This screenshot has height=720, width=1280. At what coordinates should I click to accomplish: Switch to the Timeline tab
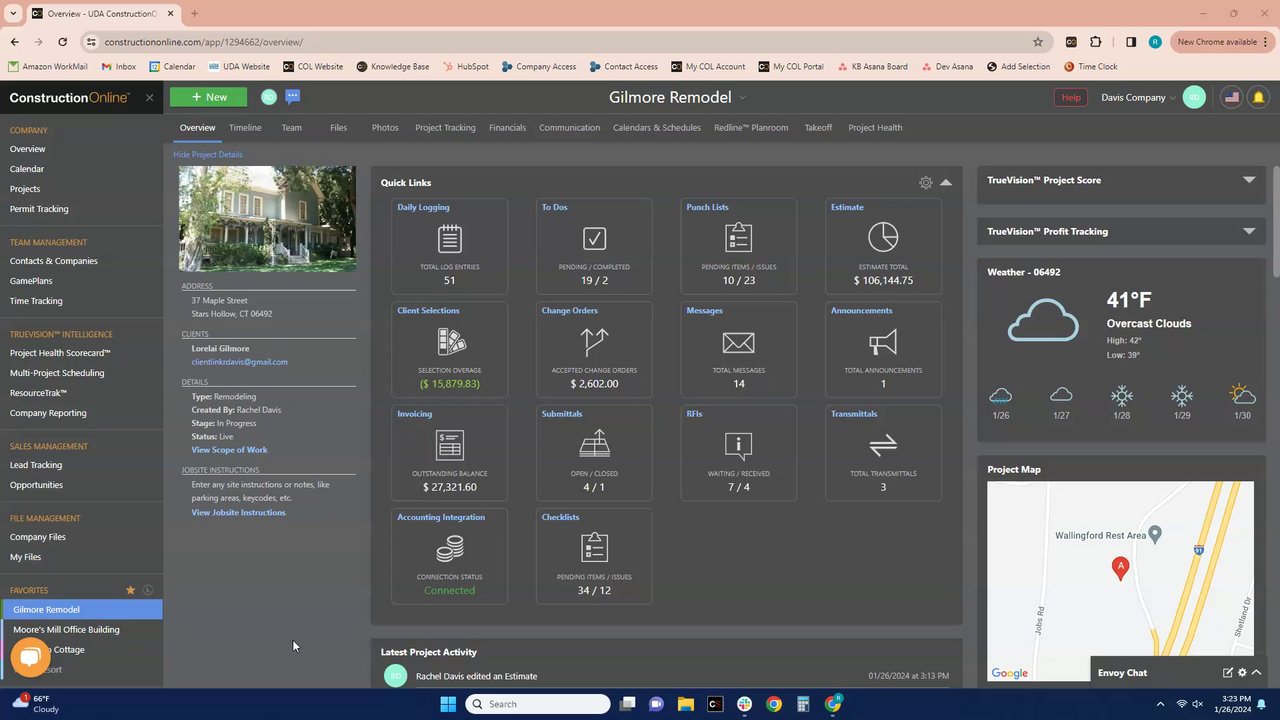click(245, 128)
